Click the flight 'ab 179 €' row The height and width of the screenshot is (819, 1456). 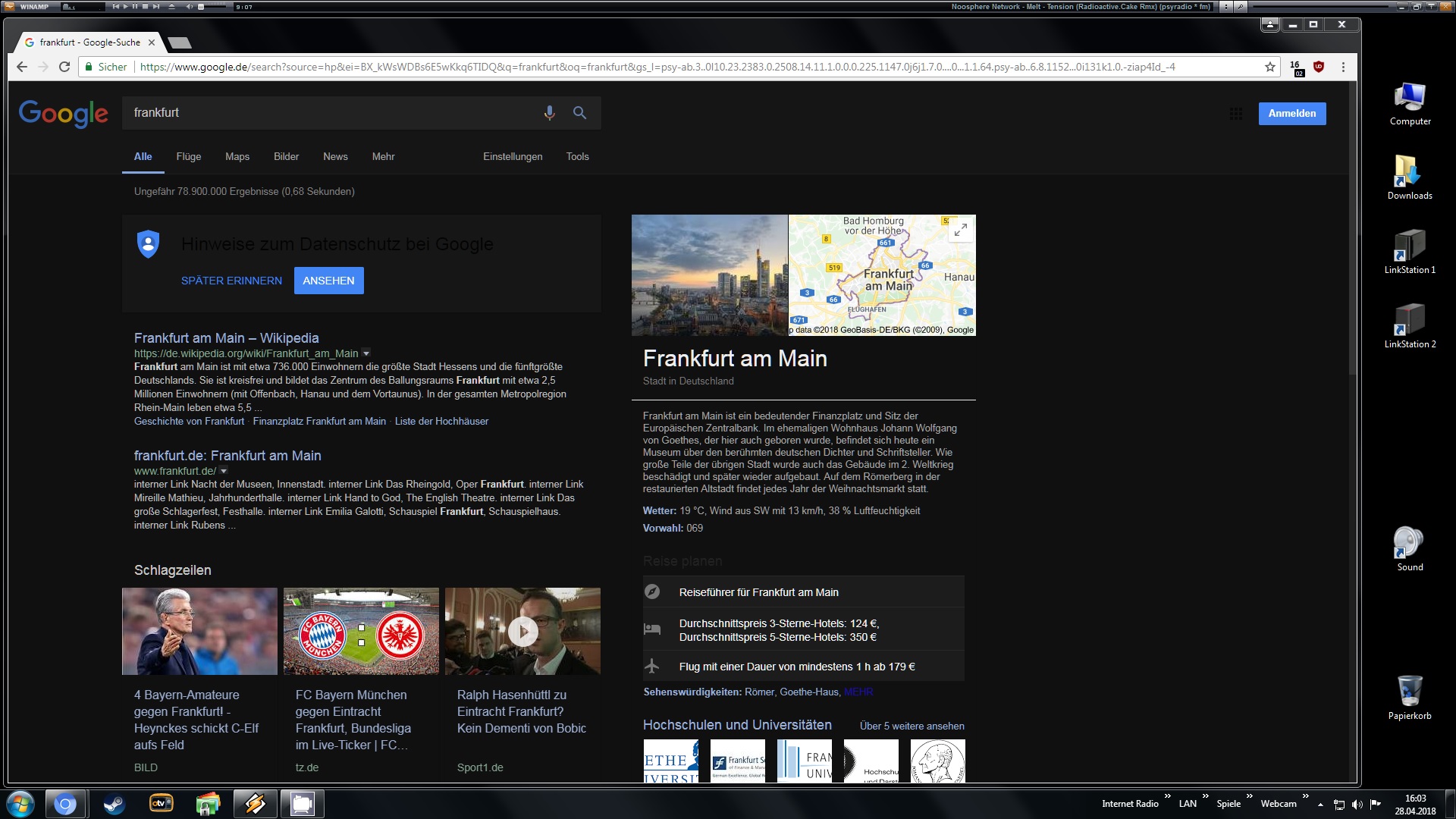tap(804, 667)
